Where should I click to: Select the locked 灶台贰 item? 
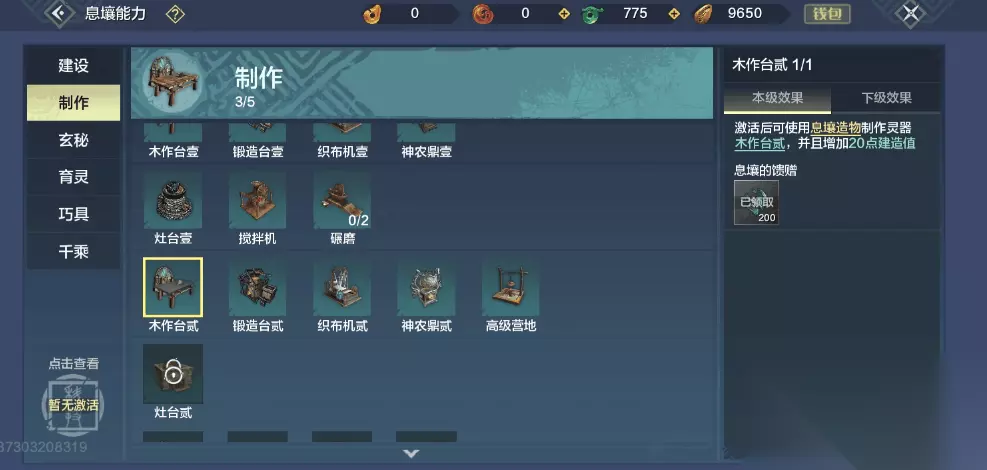click(173, 374)
